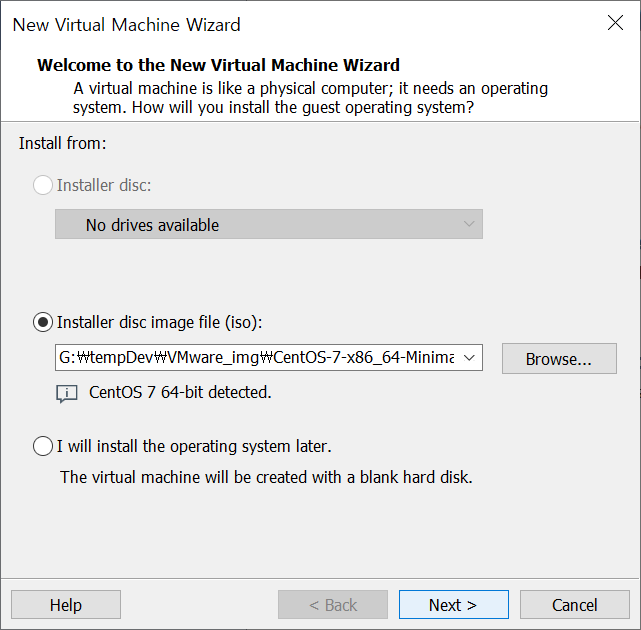The width and height of the screenshot is (641, 630).
Task: Expand the ISO path dropdown arrow
Action: click(x=469, y=358)
